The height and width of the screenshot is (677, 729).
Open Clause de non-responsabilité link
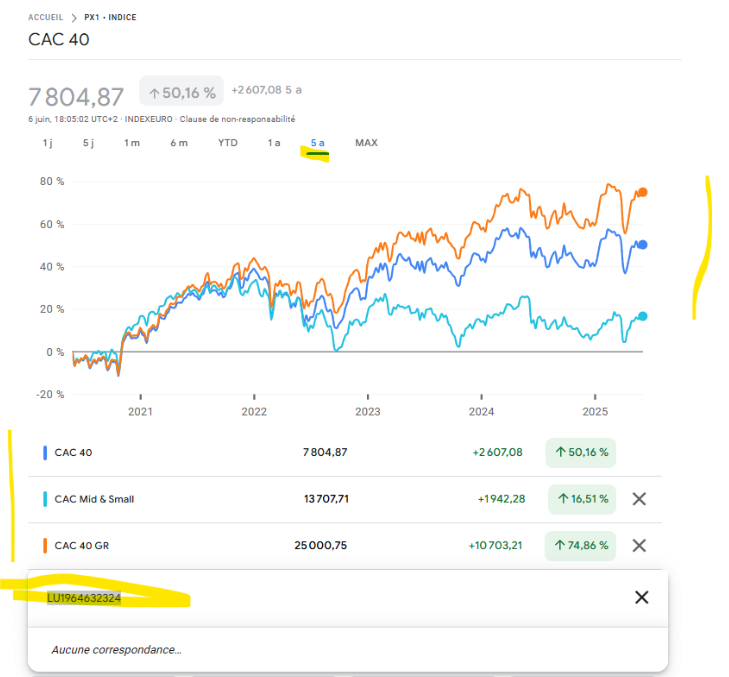(237, 119)
